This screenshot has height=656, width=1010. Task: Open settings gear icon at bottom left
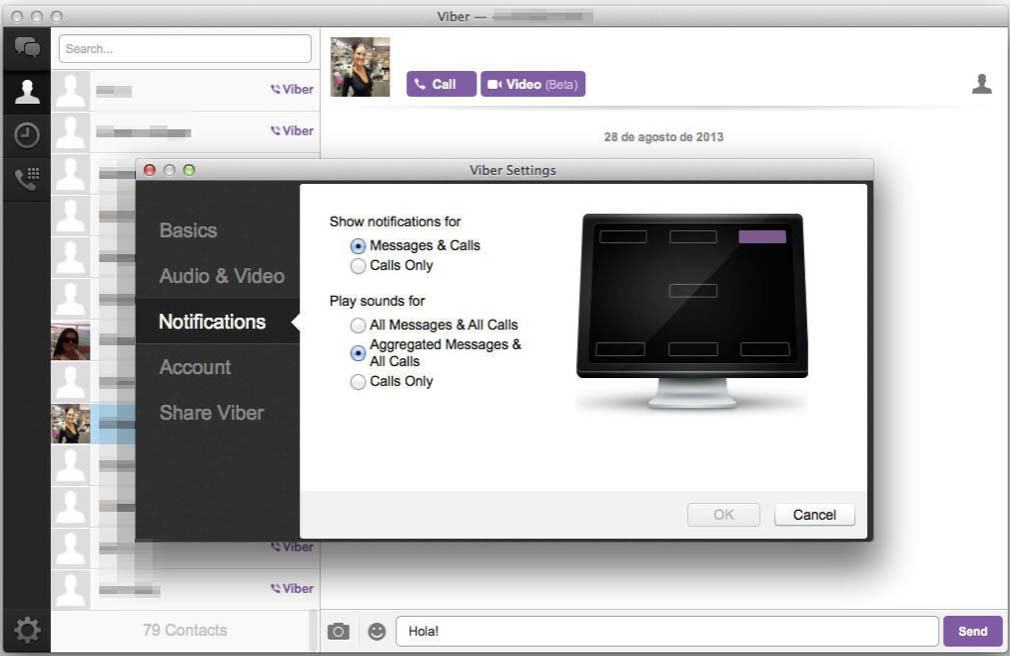(27, 630)
